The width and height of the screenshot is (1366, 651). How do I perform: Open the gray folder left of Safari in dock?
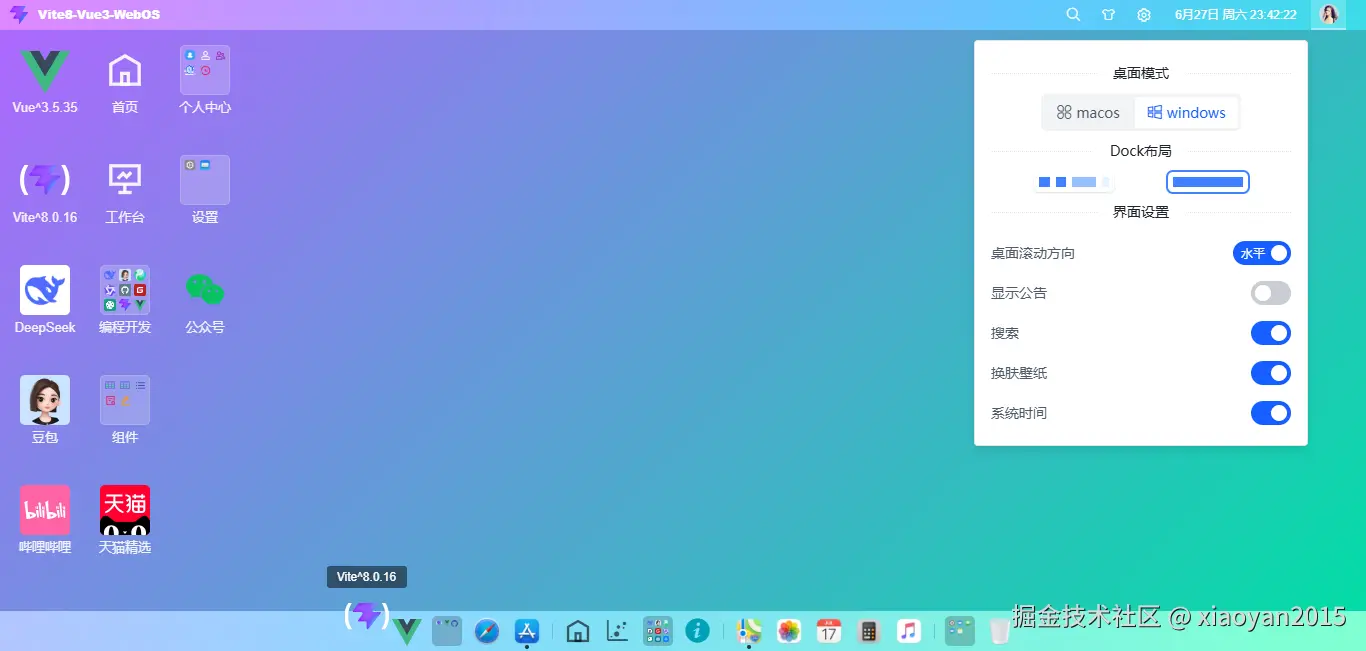(x=447, y=631)
